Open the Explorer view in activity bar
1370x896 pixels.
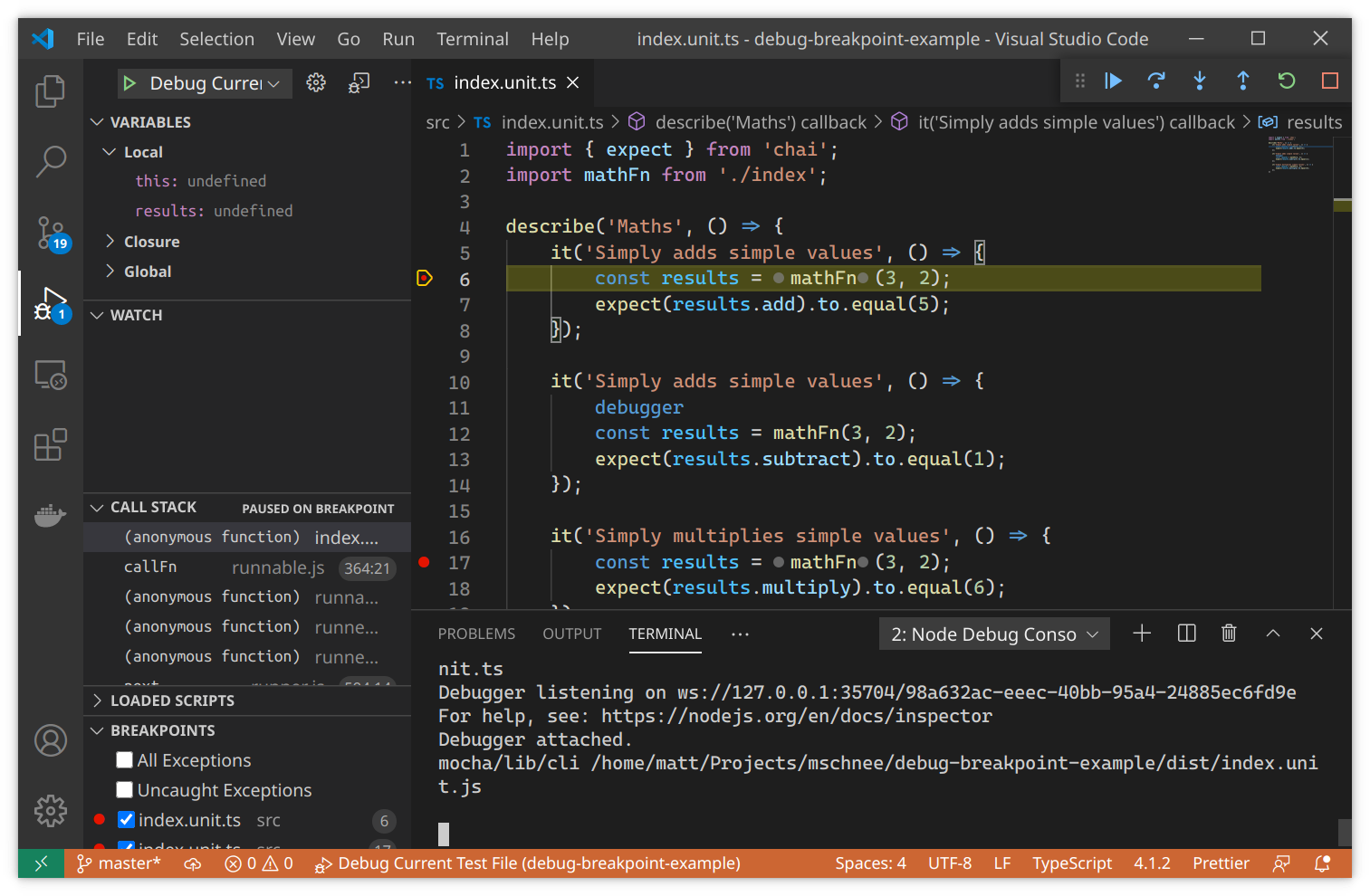pyautogui.click(x=51, y=91)
